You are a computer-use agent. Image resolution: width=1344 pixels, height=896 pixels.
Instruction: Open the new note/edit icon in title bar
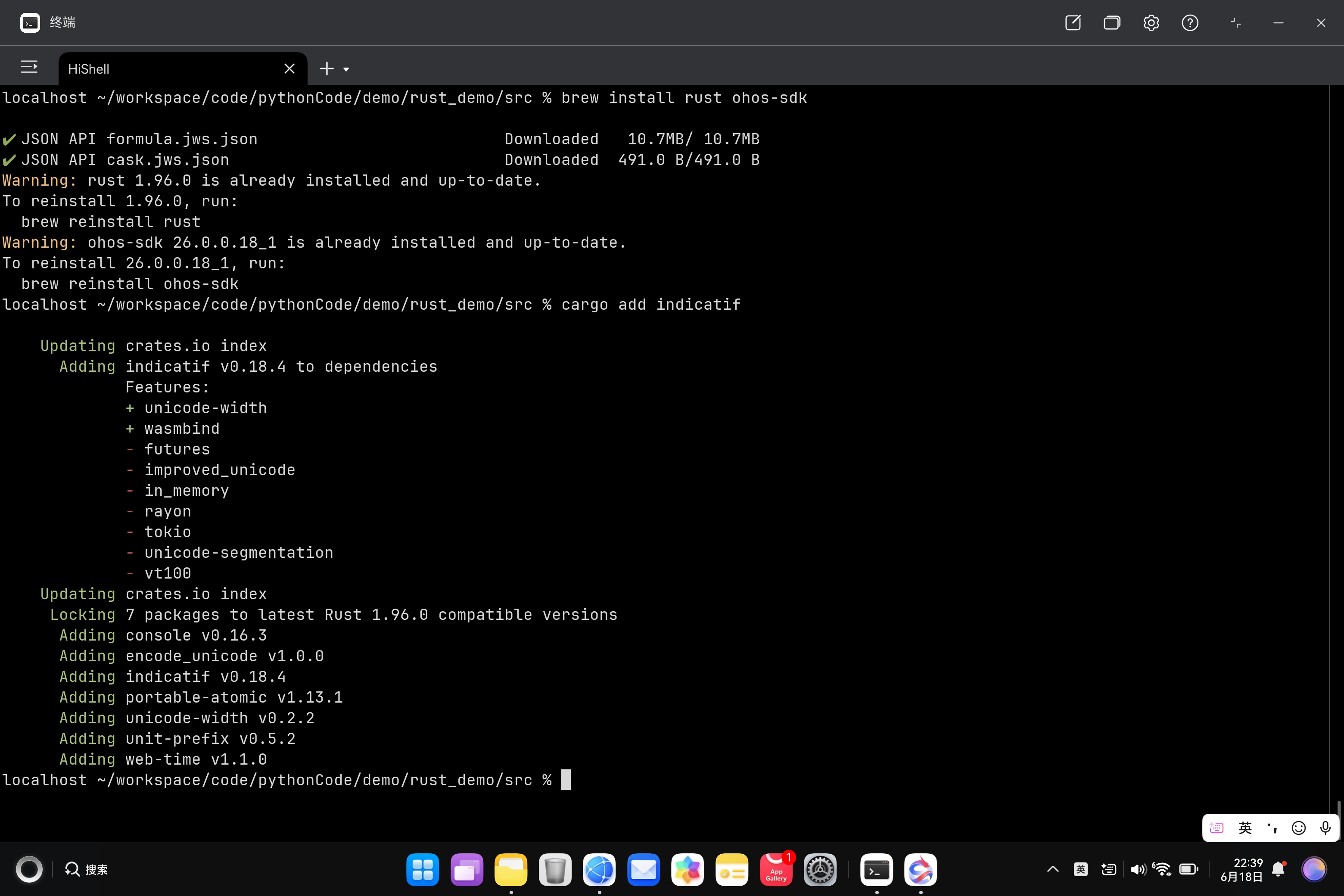pyautogui.click(x=1073, y=23)
